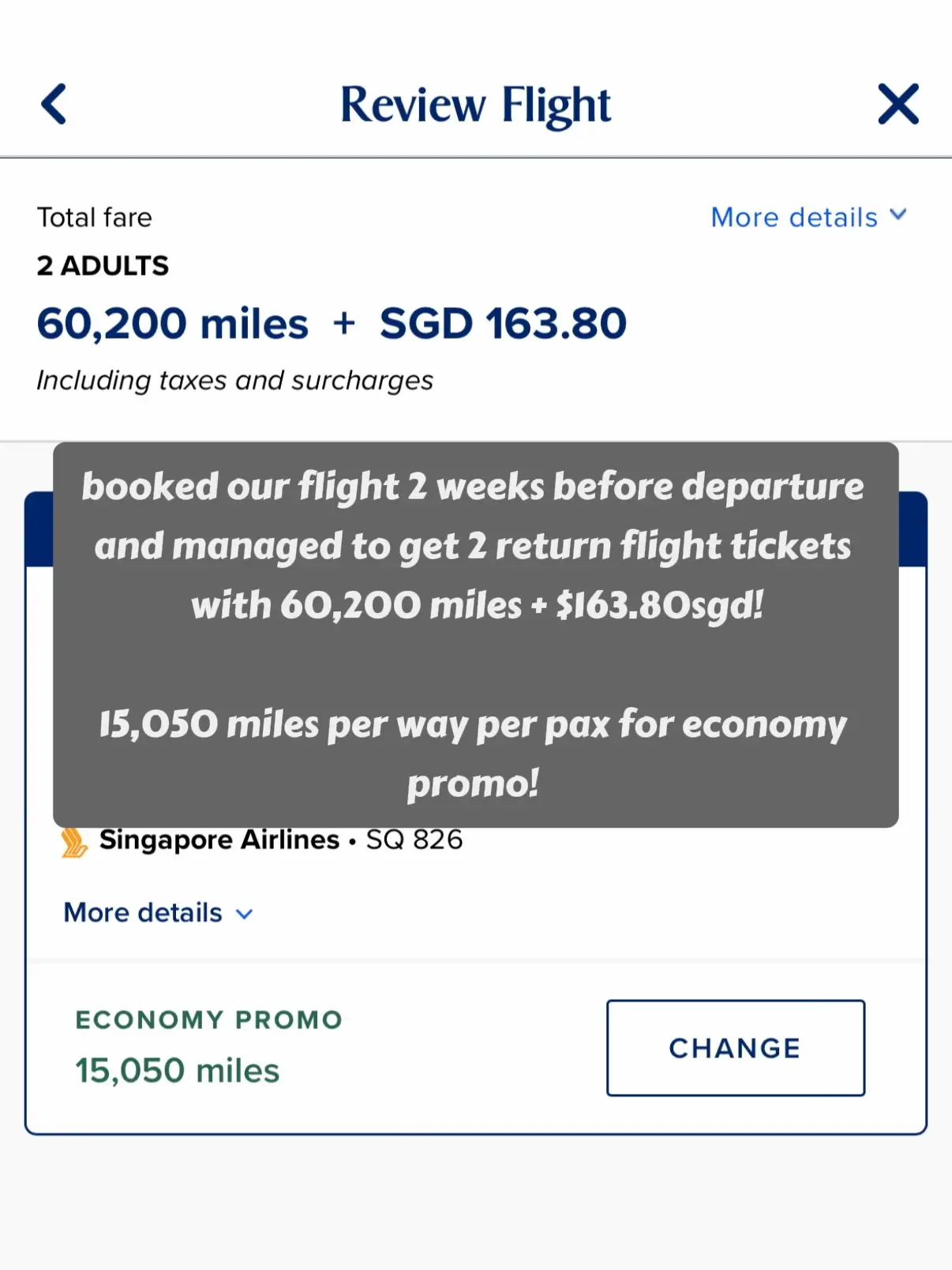Tap the Review Flight title
Image resolution: width=952 pixels, height=1270 pixels.
(475, 105)
